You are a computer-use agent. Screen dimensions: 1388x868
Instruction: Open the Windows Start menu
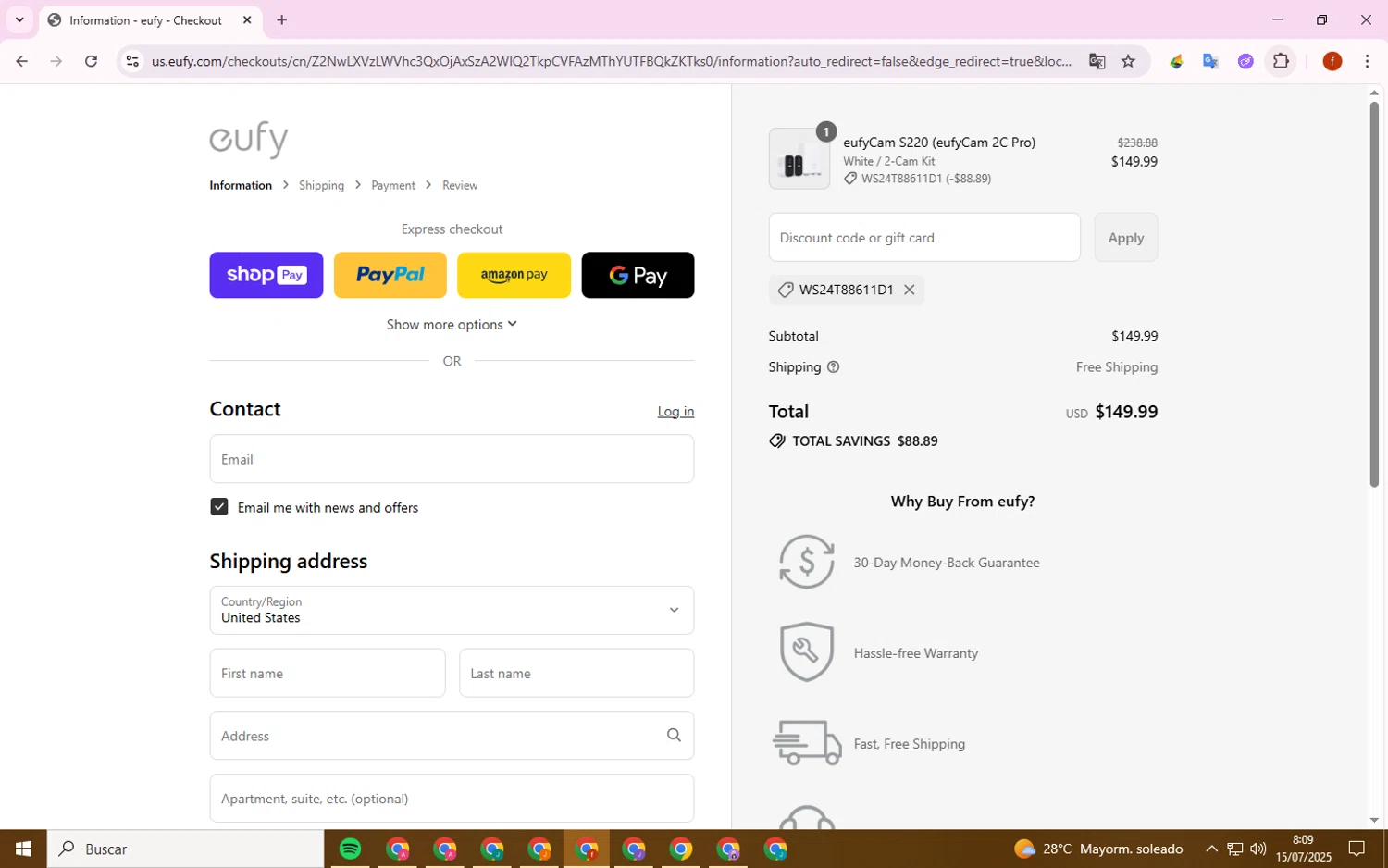click(x=23, y=849)
